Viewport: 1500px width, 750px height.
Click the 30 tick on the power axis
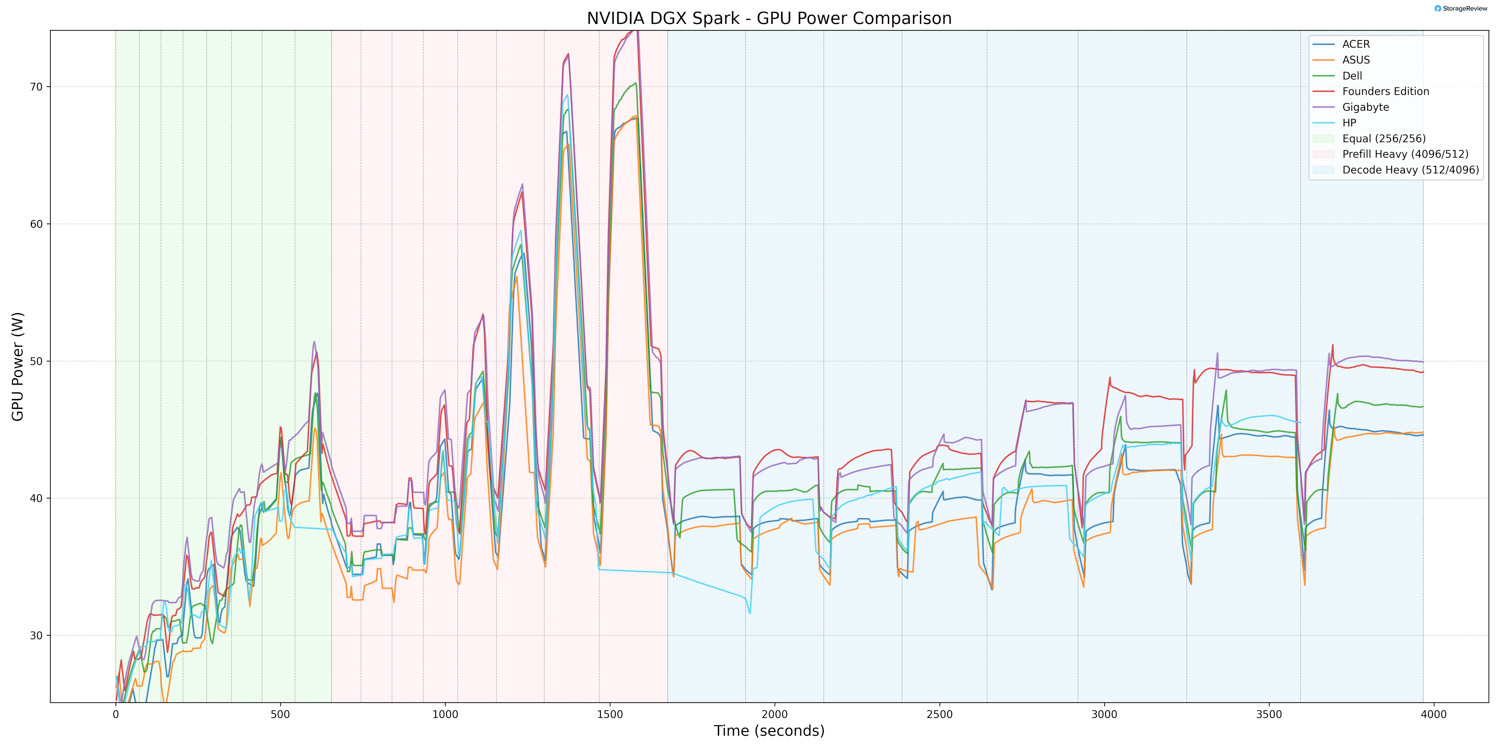[x=37, y=636]
